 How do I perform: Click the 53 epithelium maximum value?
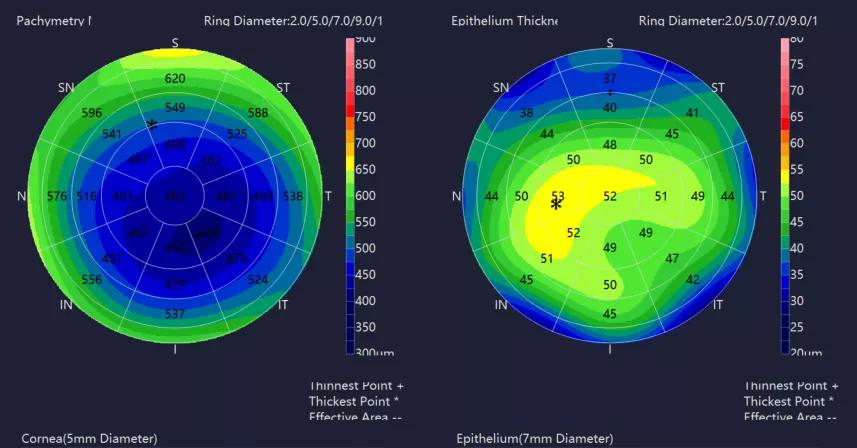click(557, 195)
